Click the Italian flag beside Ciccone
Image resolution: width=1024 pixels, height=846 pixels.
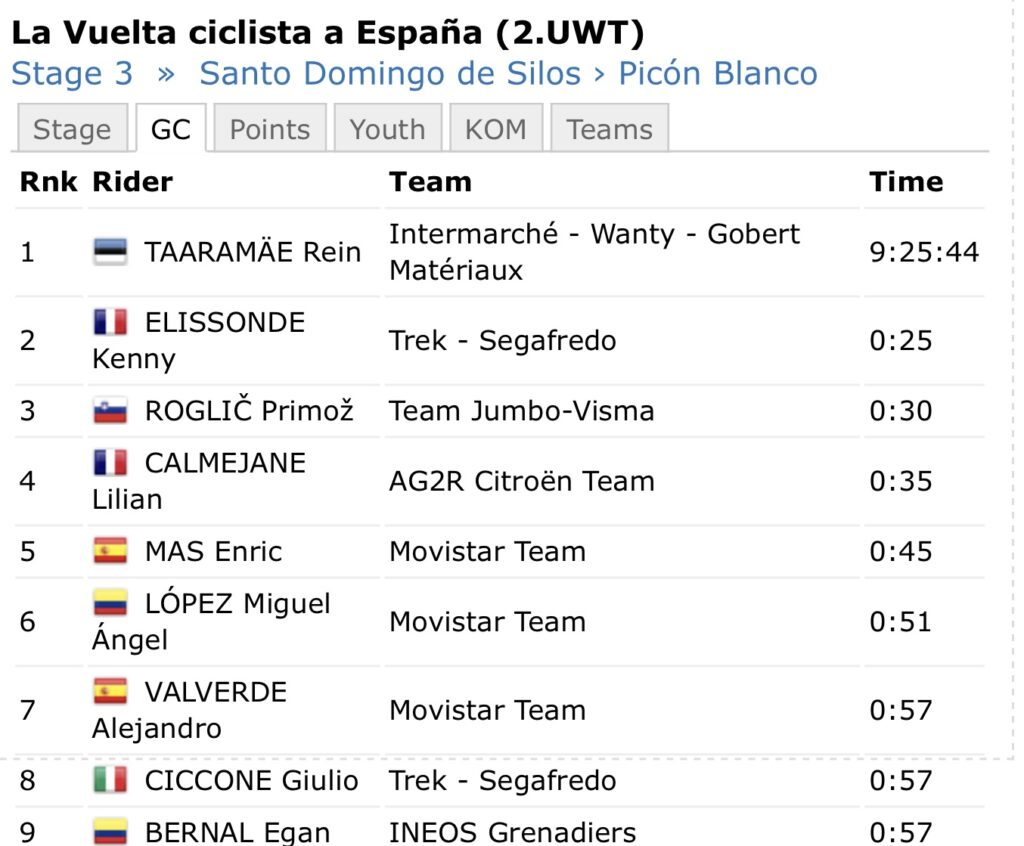pos(110,780)
